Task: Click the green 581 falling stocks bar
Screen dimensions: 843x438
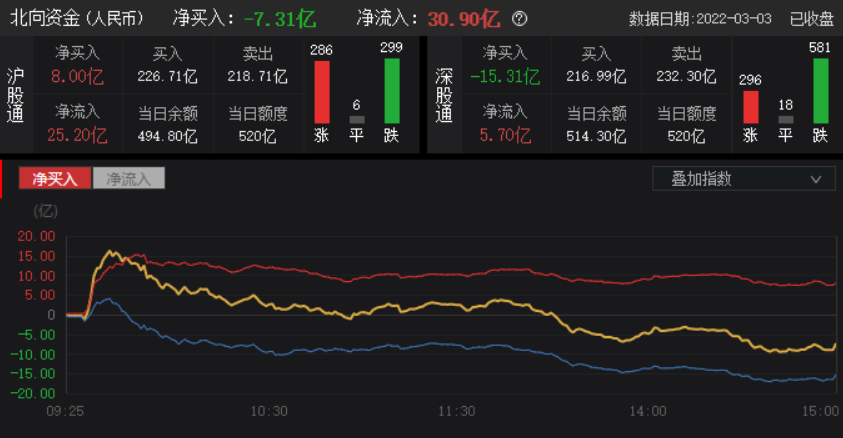Action: point(820,91)
